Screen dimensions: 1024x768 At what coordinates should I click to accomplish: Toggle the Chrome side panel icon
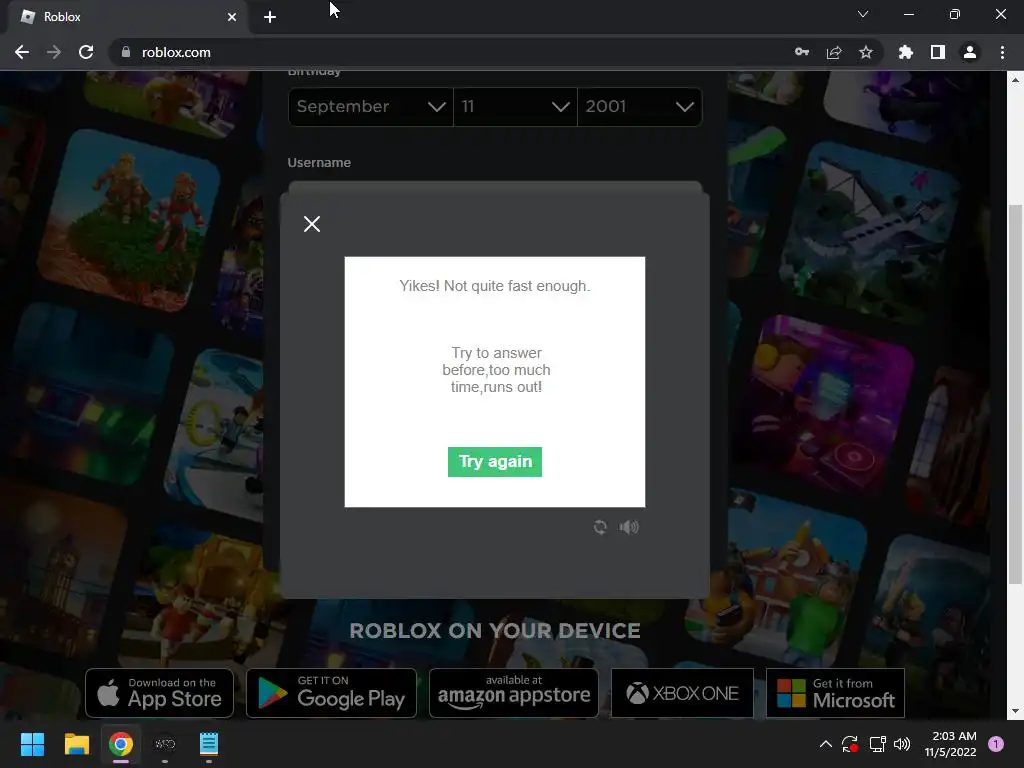[x=938, y=52]
